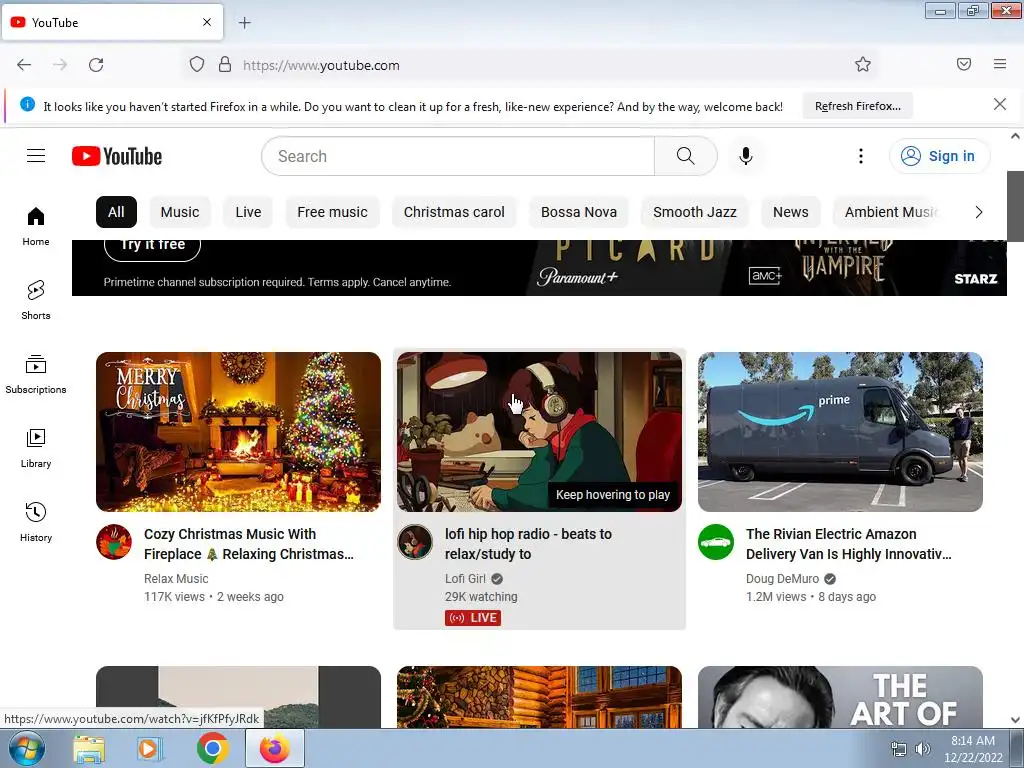Open Relax Music channel avatar
This screenshot has width=1024, height=768.
(x=114, y=542)
